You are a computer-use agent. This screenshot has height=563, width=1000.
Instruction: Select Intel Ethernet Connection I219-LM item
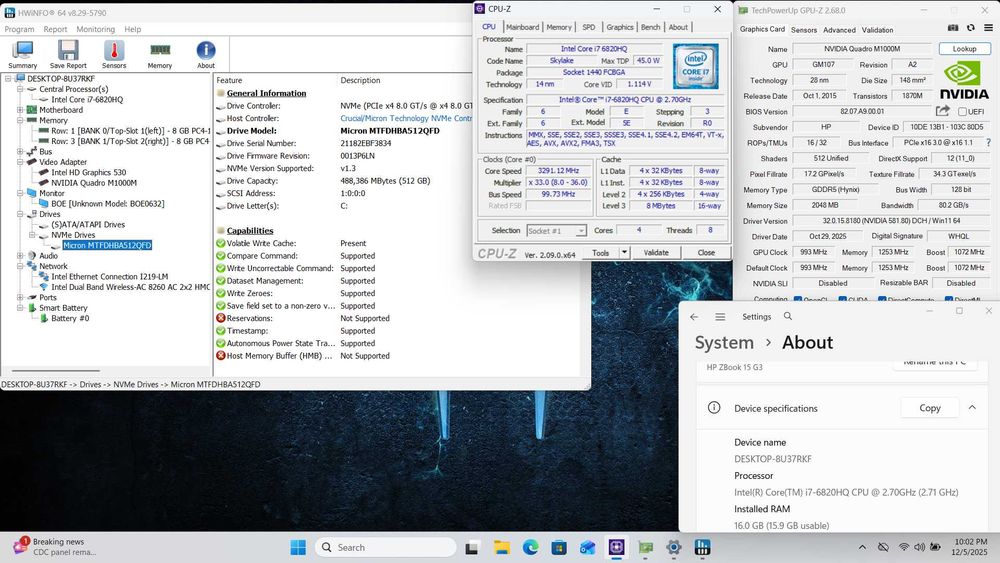pyautogui.click(x=110, y=277)
